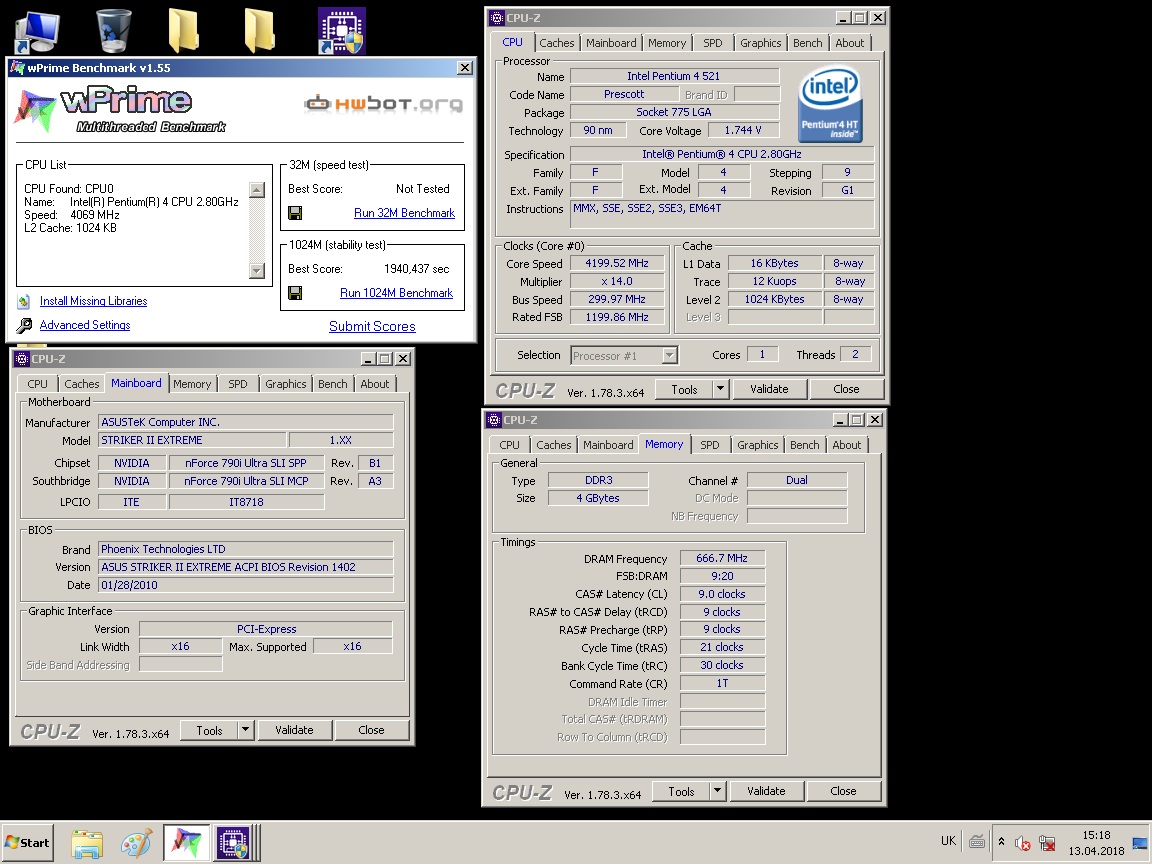Click Close button in the CPU window
The width and height of the screenshot is (1152, 864).
(x=846, y=389)
